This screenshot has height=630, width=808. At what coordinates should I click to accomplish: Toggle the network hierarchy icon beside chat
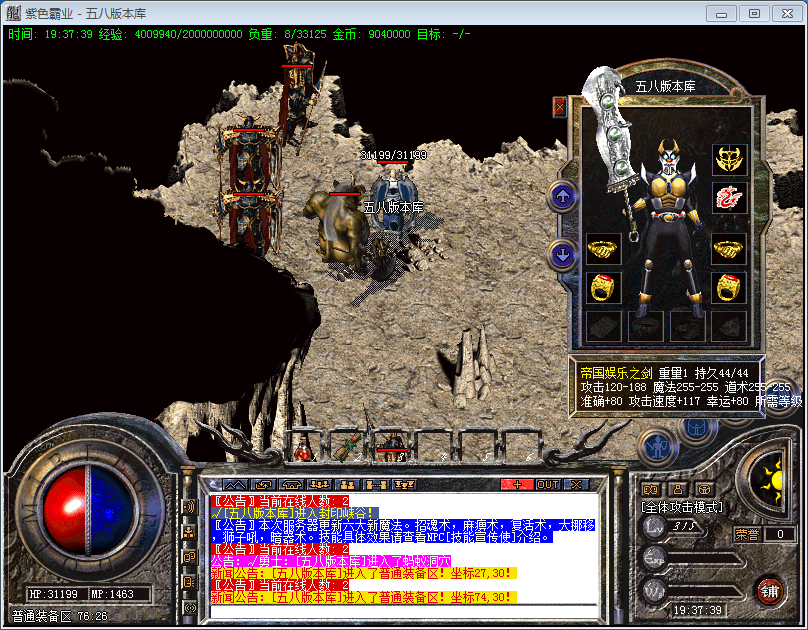pyautogui.click(x=189, y=532)
